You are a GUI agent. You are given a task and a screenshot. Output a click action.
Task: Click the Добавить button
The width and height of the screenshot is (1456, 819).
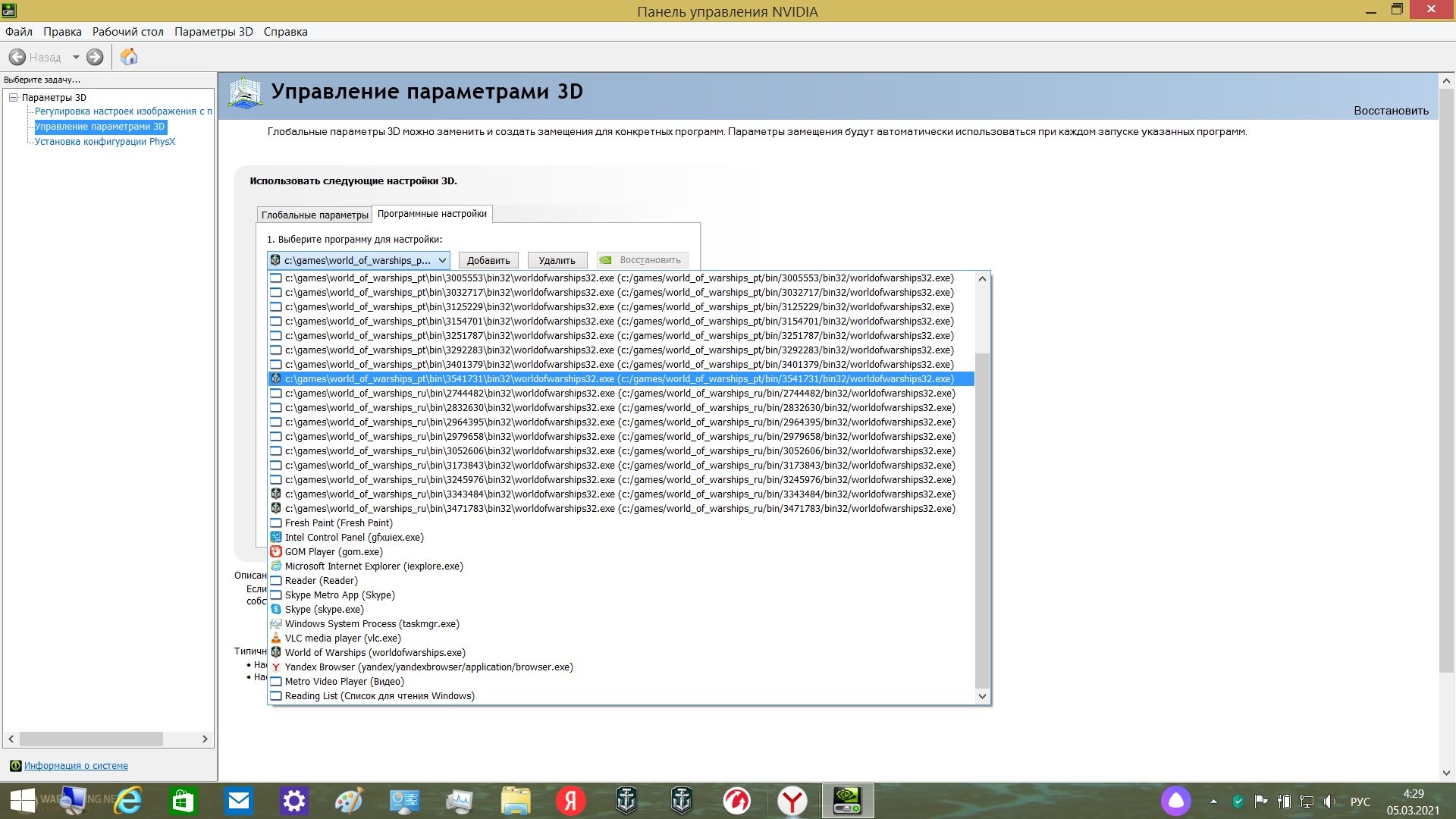point(488,260)
